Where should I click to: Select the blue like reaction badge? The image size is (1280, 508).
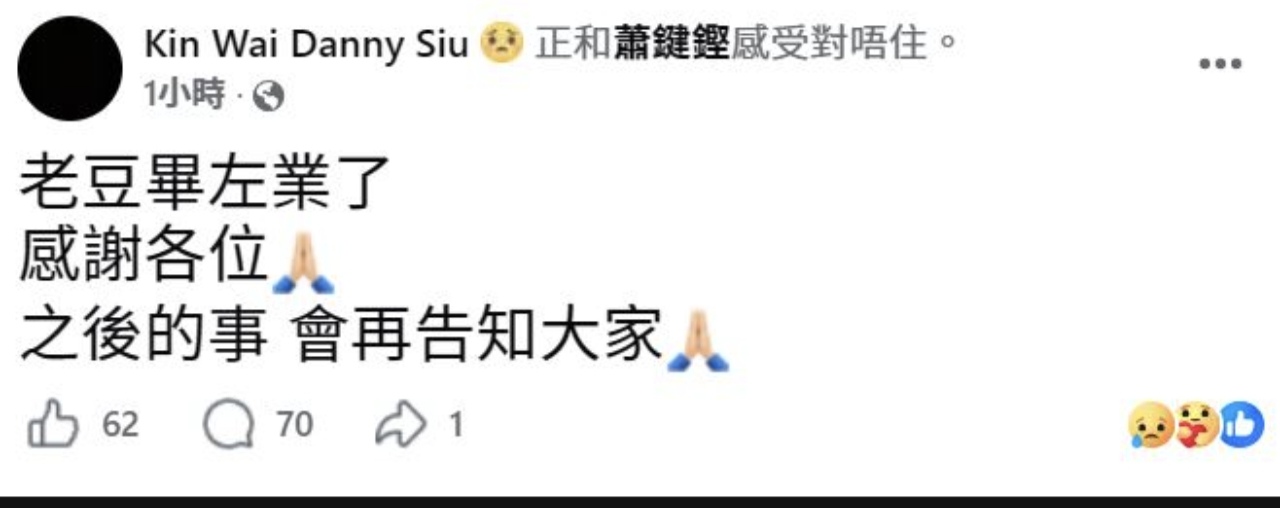click(x=1242, y=424)
